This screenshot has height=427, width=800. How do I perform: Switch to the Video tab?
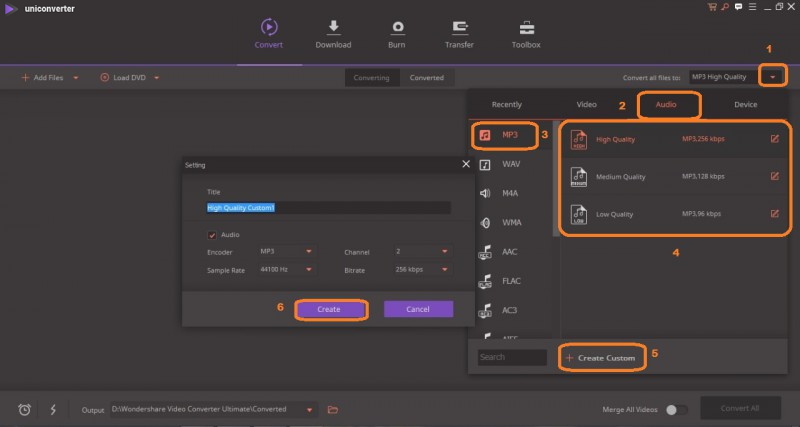586,105
